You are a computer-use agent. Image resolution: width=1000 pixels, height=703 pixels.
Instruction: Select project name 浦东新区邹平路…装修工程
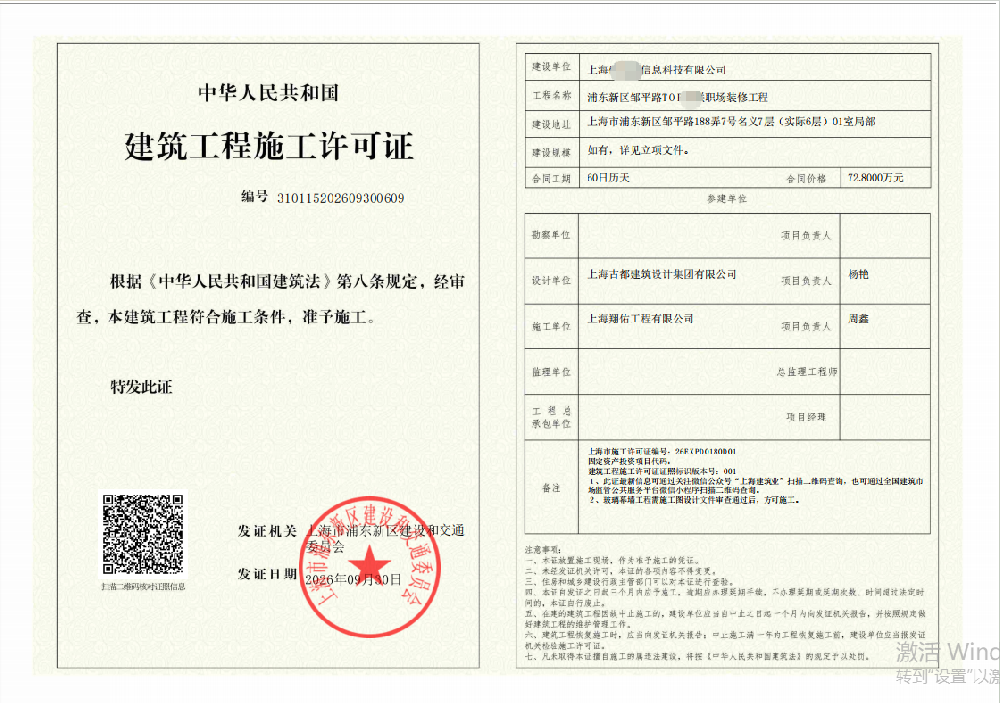pos(677,98)
